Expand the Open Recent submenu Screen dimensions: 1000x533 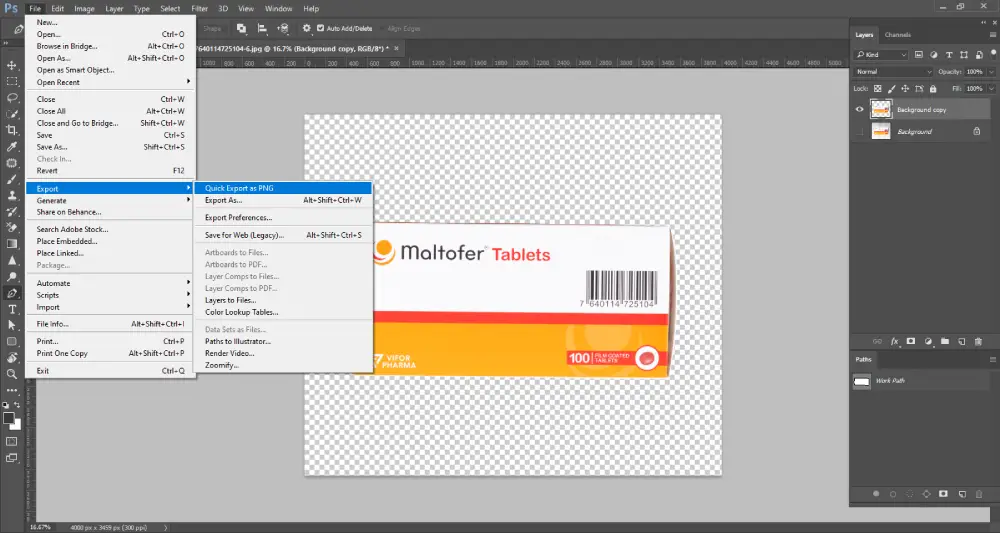click(110, 82)
